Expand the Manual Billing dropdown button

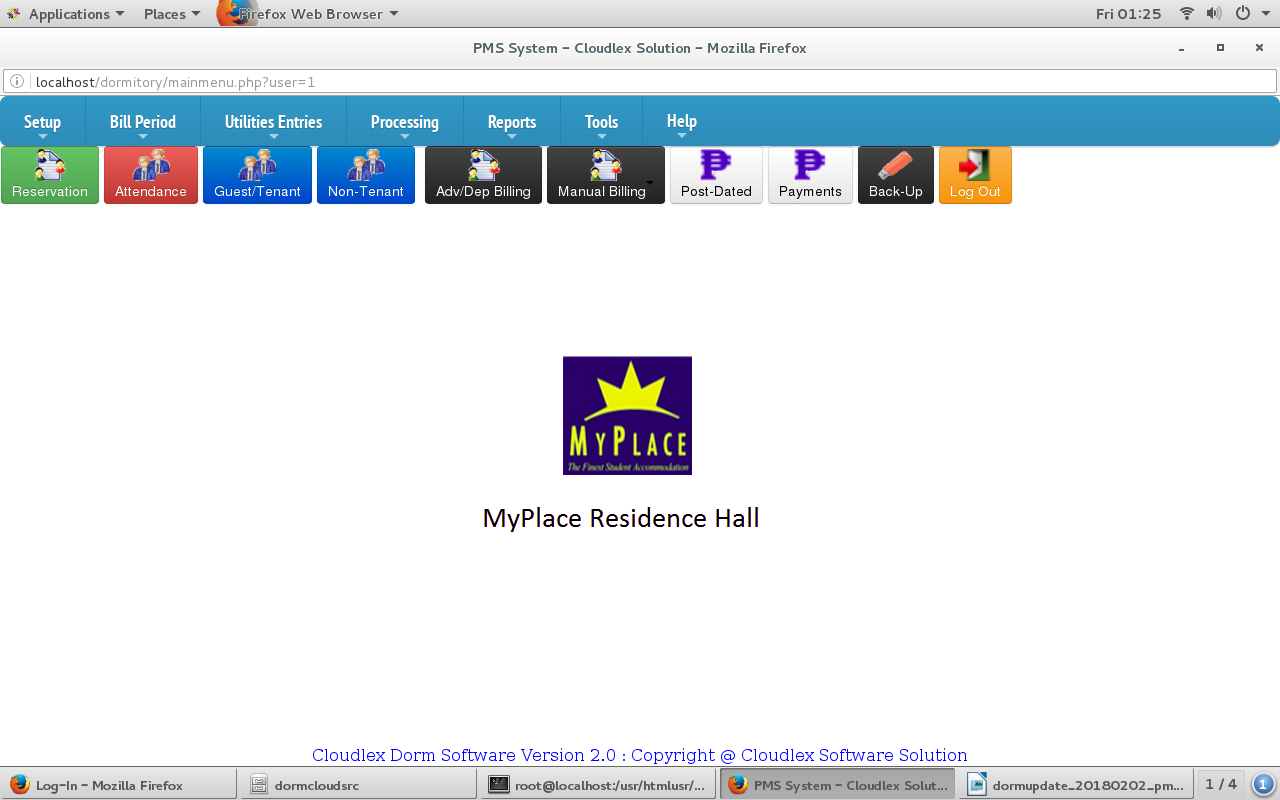(x=605, y=176)
